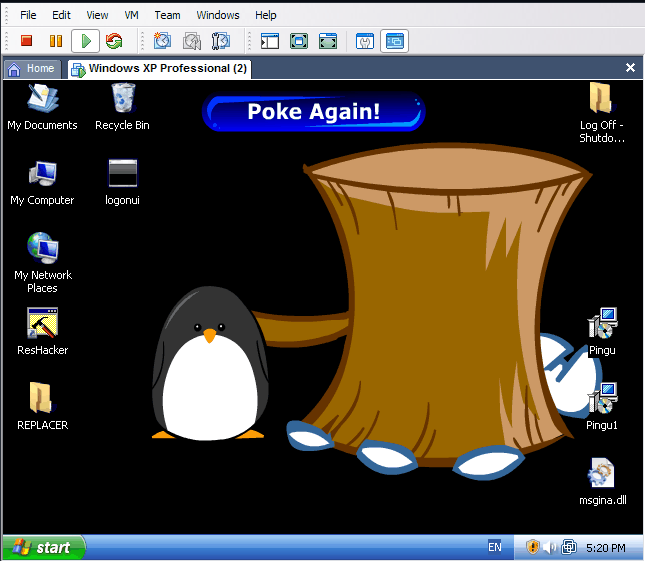Enter full screen mode icon

(299, 41)
